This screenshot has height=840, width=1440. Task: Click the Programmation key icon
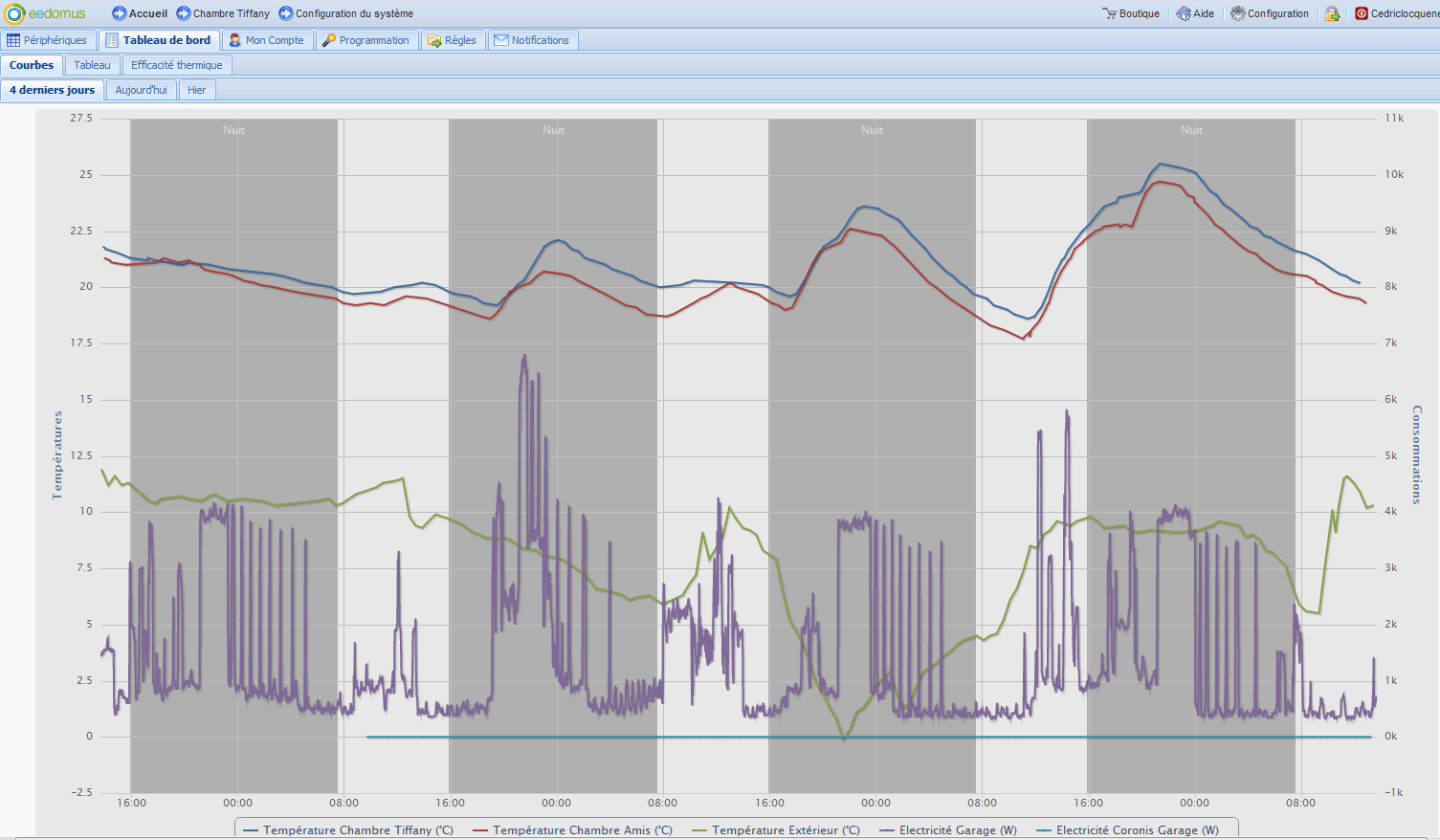tap(328, 40)
